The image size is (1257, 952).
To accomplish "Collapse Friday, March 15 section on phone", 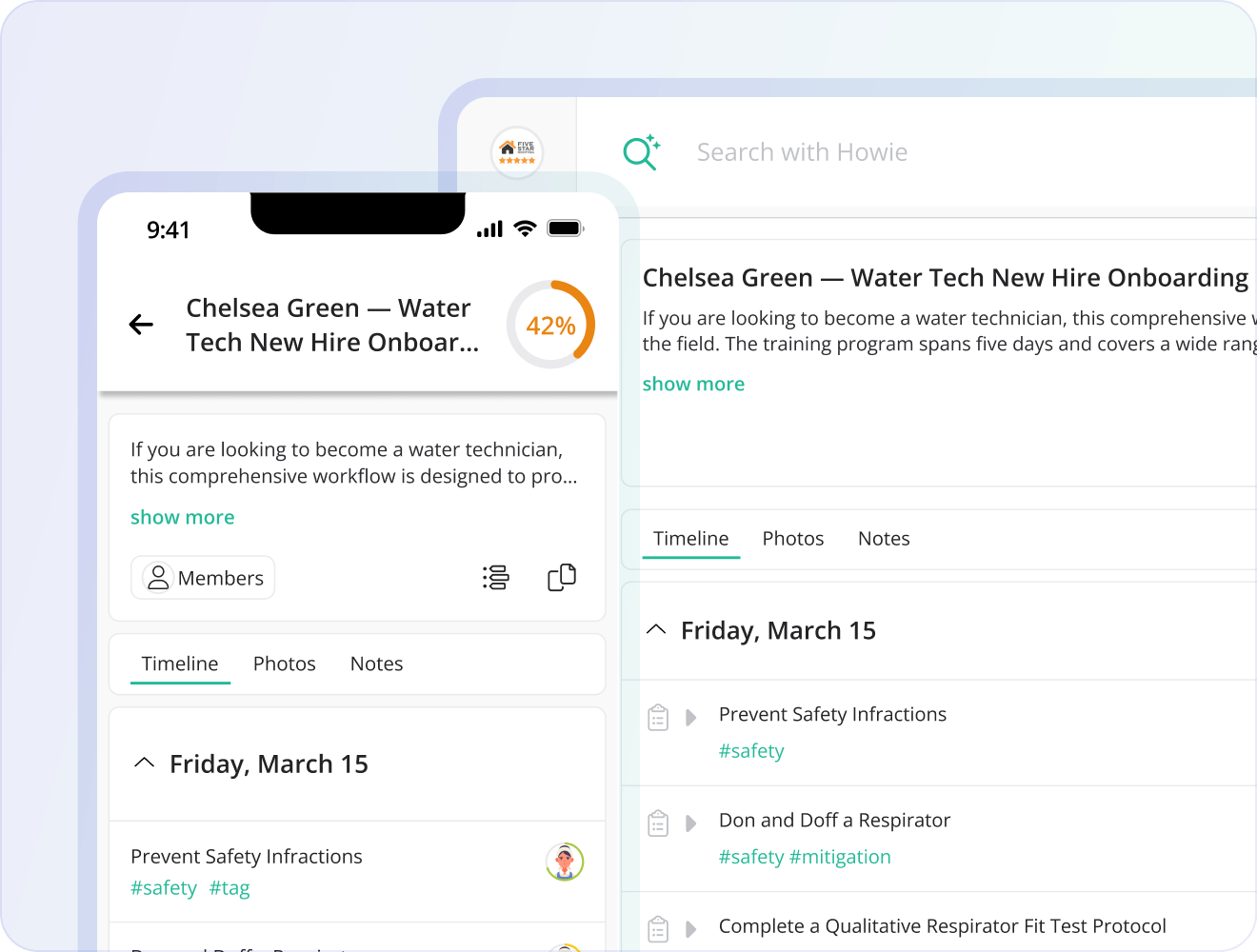I will (145, 764).
